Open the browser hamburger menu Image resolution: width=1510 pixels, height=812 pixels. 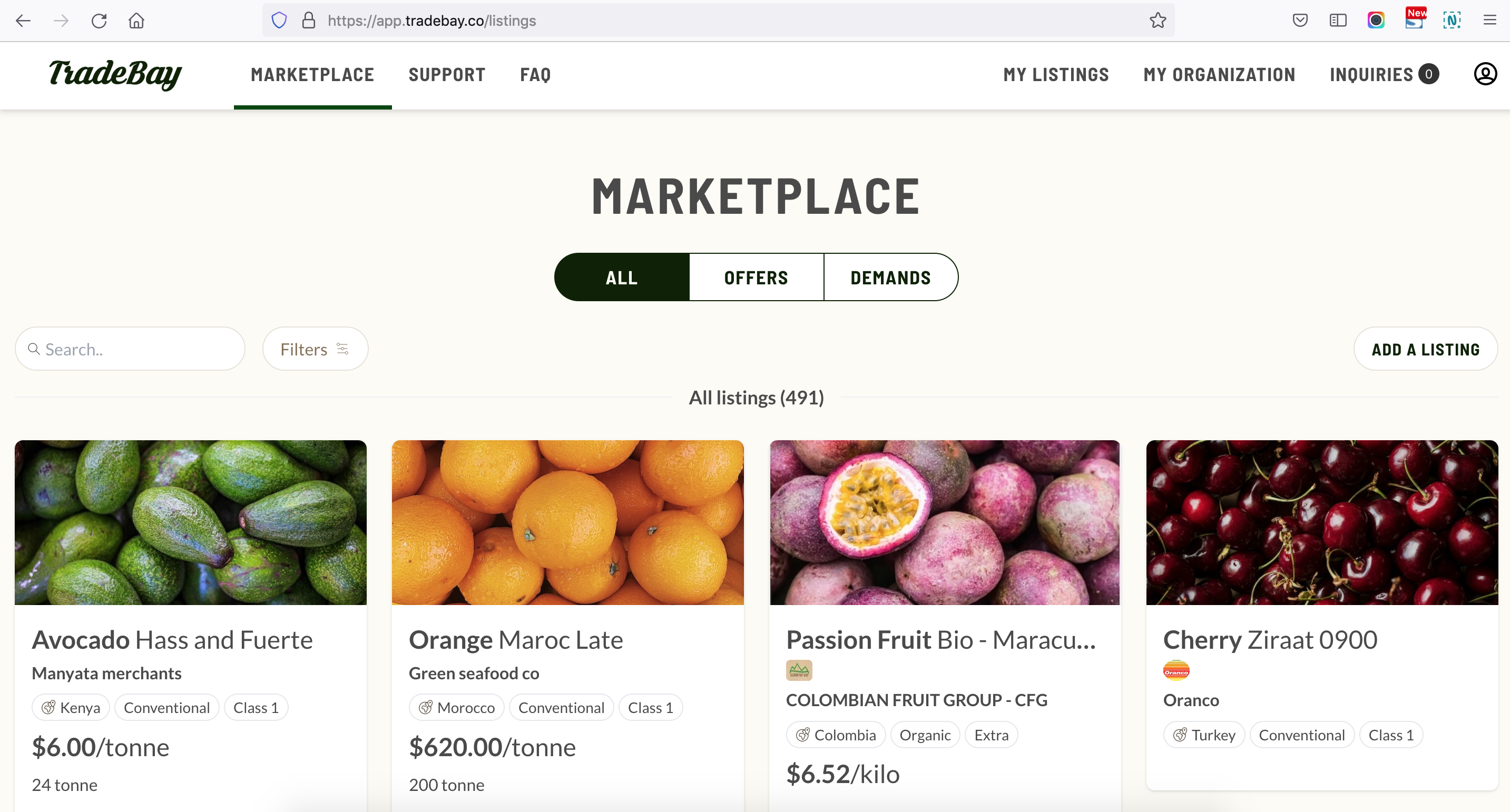1489,21
